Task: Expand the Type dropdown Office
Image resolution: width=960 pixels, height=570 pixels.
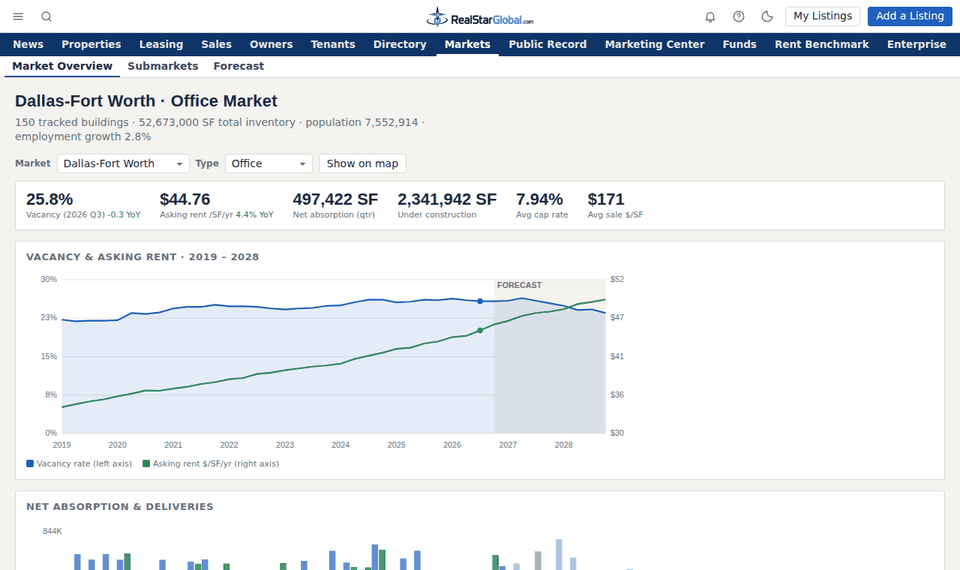Action: pyautogui.click(x=269, y=163)
